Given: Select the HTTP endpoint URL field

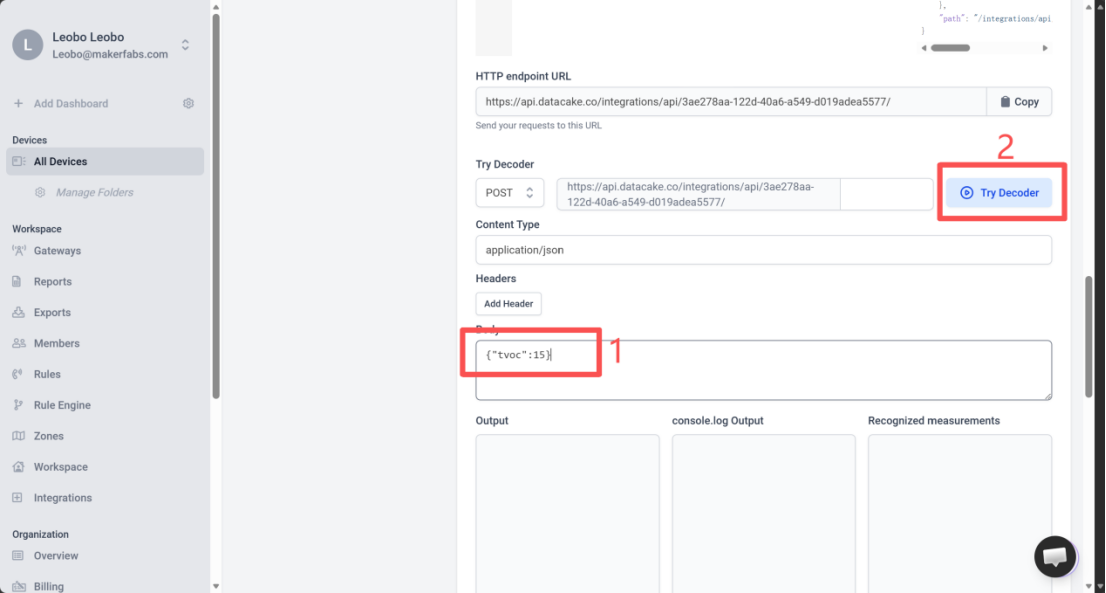Looking at the screenshot, I should [731, 102].
